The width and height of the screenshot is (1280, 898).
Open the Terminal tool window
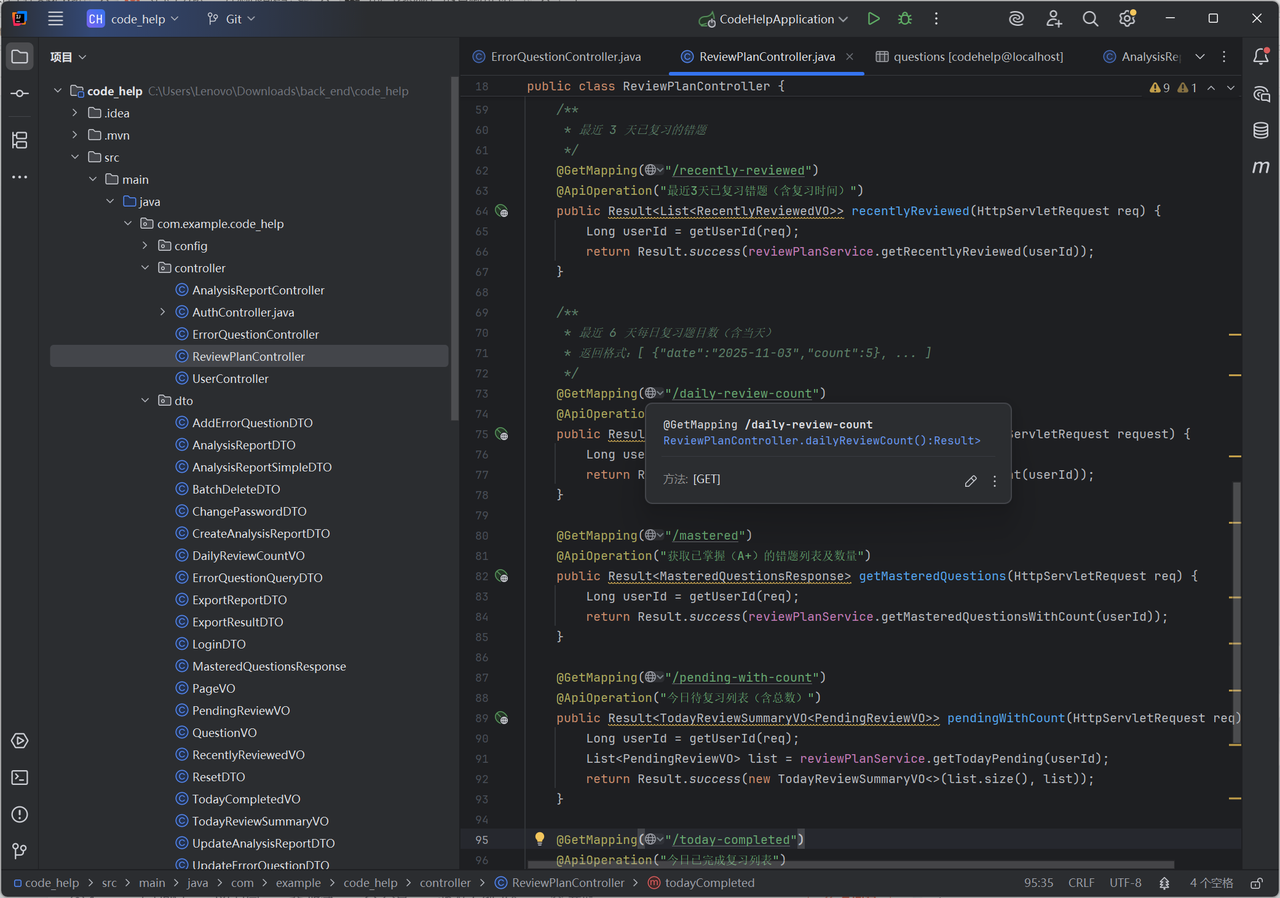(x=20, y=777)
